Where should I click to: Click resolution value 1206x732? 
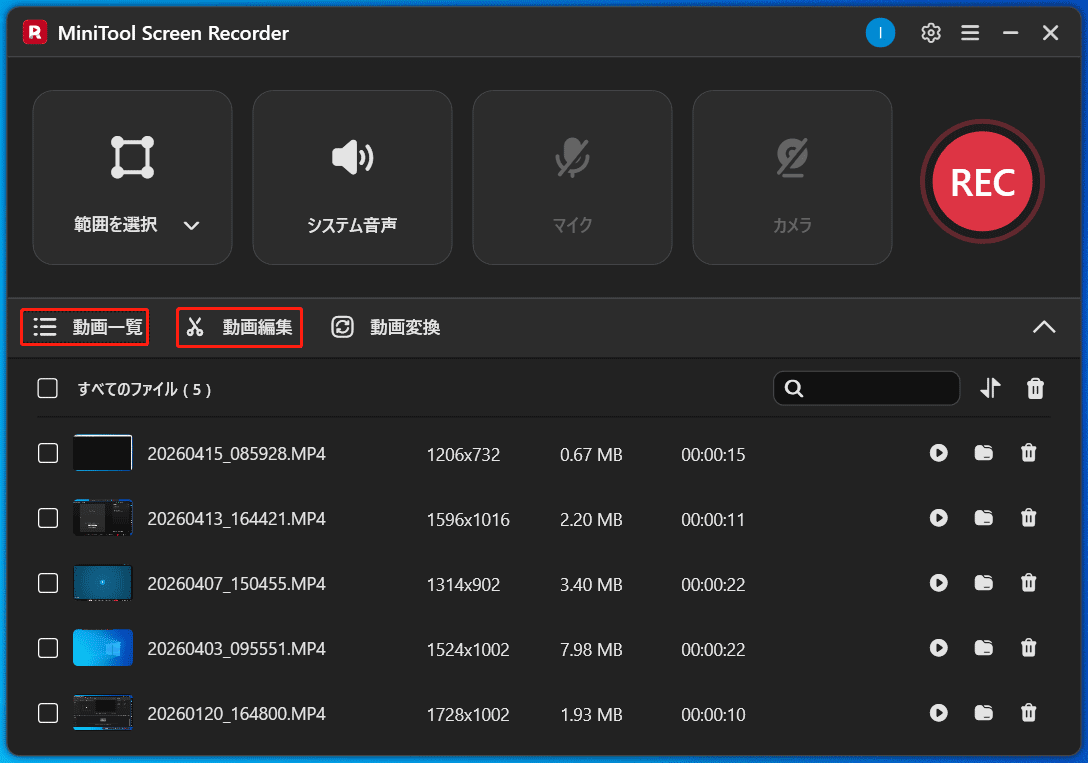(x=464, y=455)
